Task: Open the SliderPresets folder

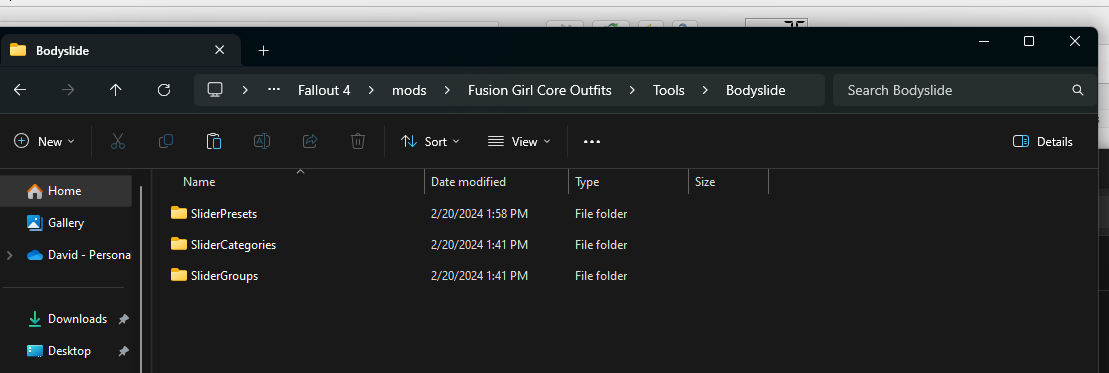Action: click(223, 214)
